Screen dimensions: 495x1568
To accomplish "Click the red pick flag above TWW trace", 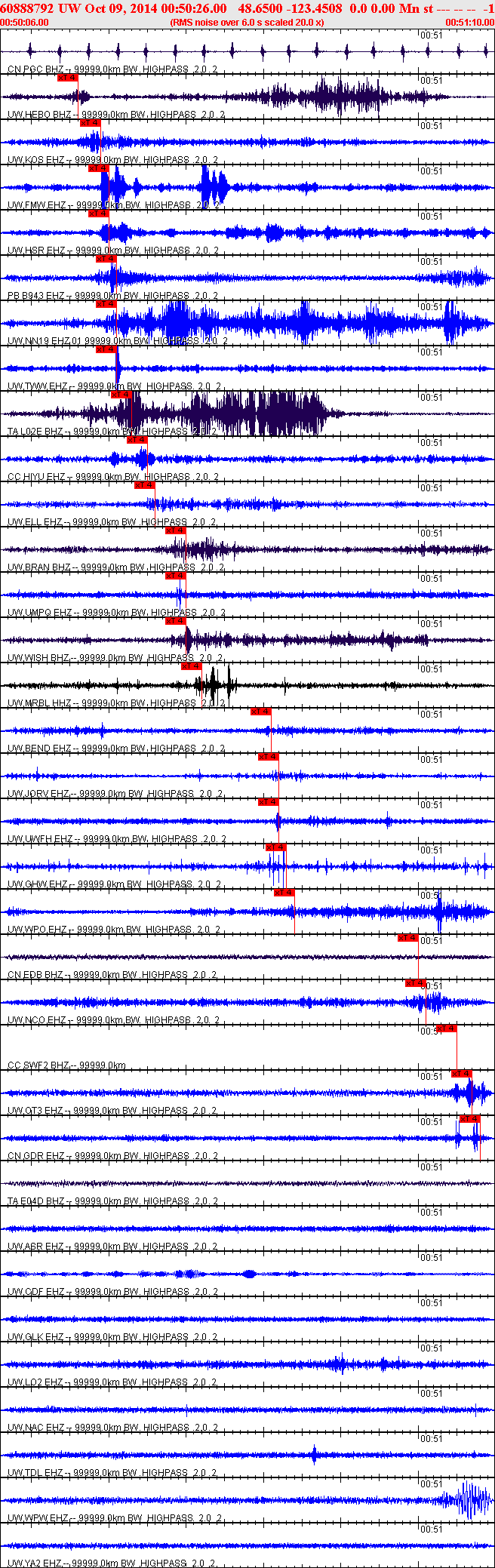I will pos(106,349).
